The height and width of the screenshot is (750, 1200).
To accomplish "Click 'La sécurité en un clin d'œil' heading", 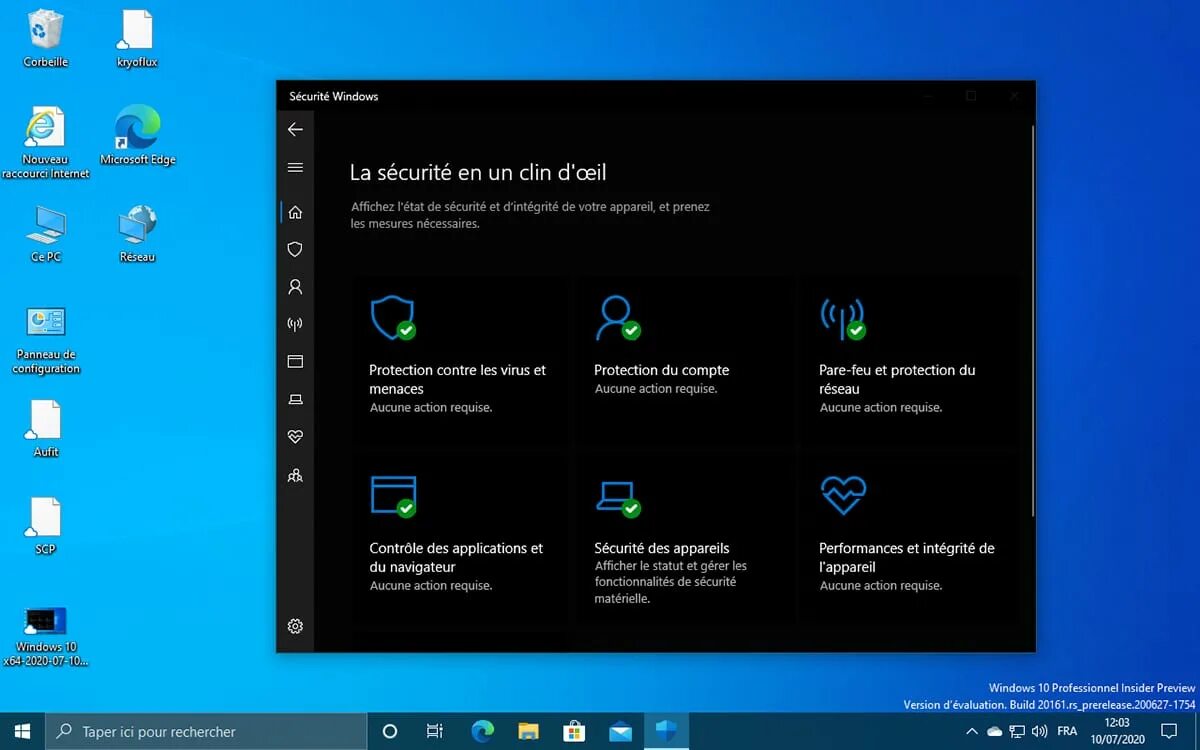I will (478, 172).
